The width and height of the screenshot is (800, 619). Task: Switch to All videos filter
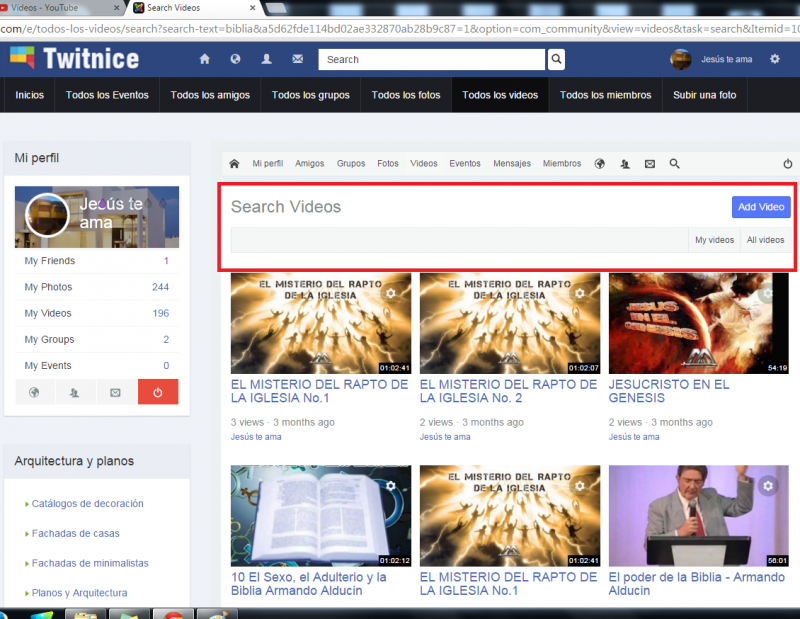click(765, 240)
